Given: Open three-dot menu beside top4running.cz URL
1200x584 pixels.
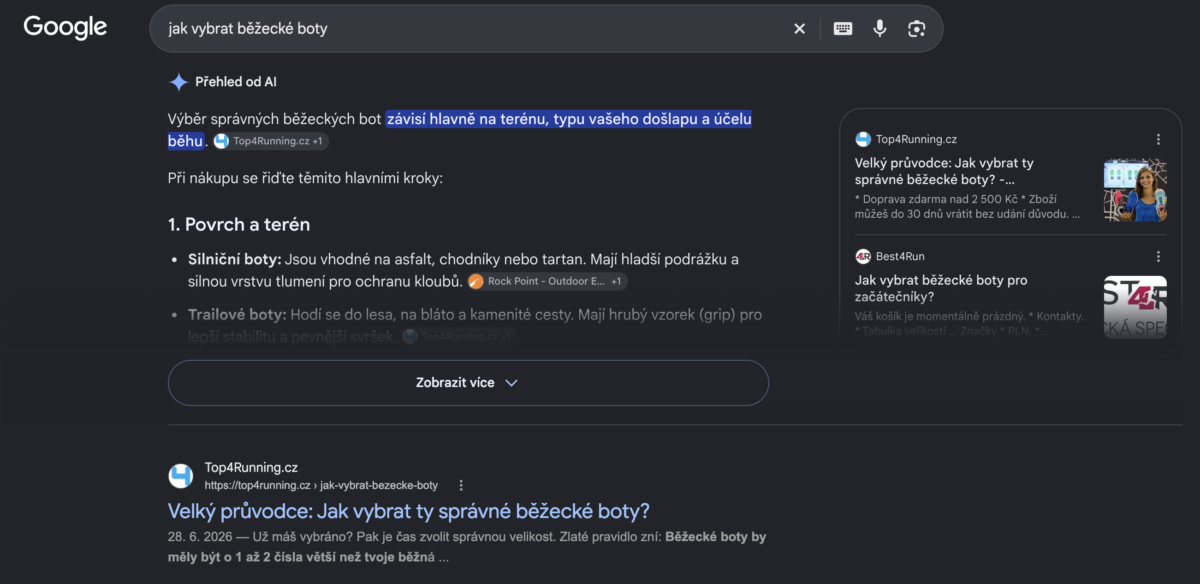Looking at the screenshot, I should click(461, 485).
